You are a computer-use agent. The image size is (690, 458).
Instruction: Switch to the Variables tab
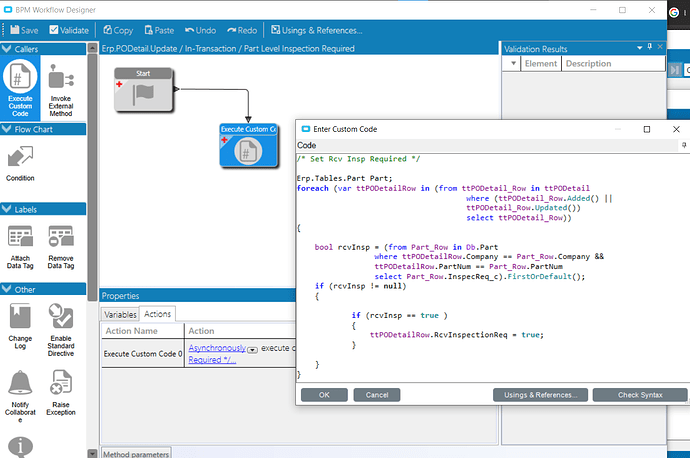(121, 314)
